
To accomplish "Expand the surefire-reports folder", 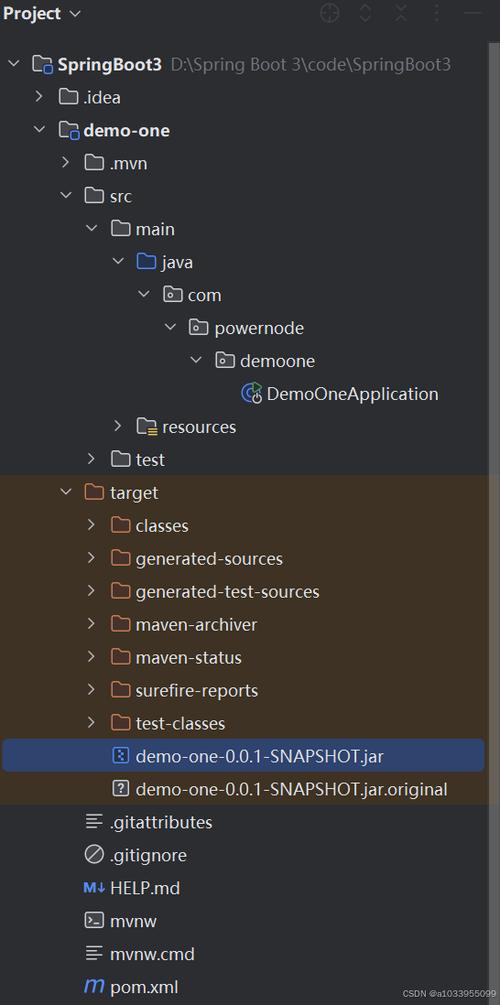I will (x=91, y=690).
